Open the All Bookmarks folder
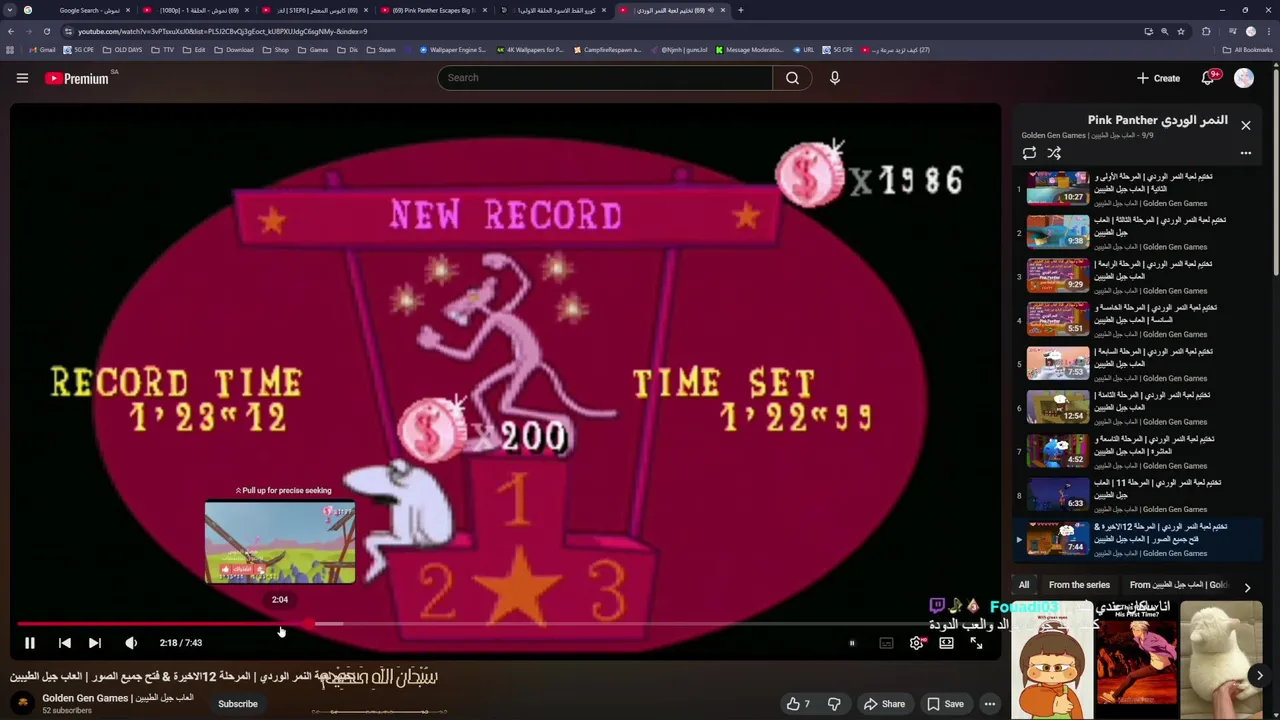 [x=1248, y=50]
